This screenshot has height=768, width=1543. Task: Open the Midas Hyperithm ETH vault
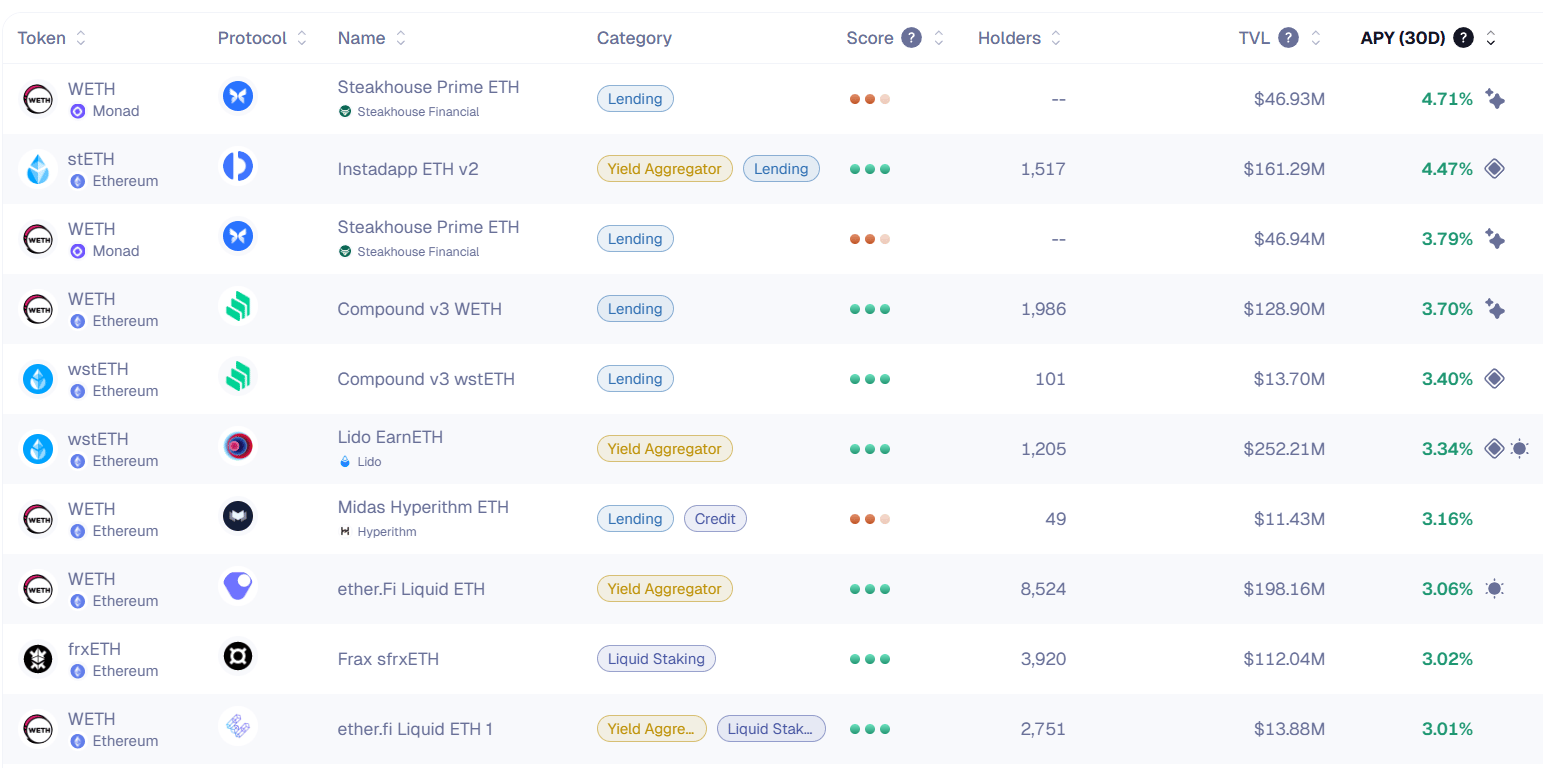click(423, 507)
